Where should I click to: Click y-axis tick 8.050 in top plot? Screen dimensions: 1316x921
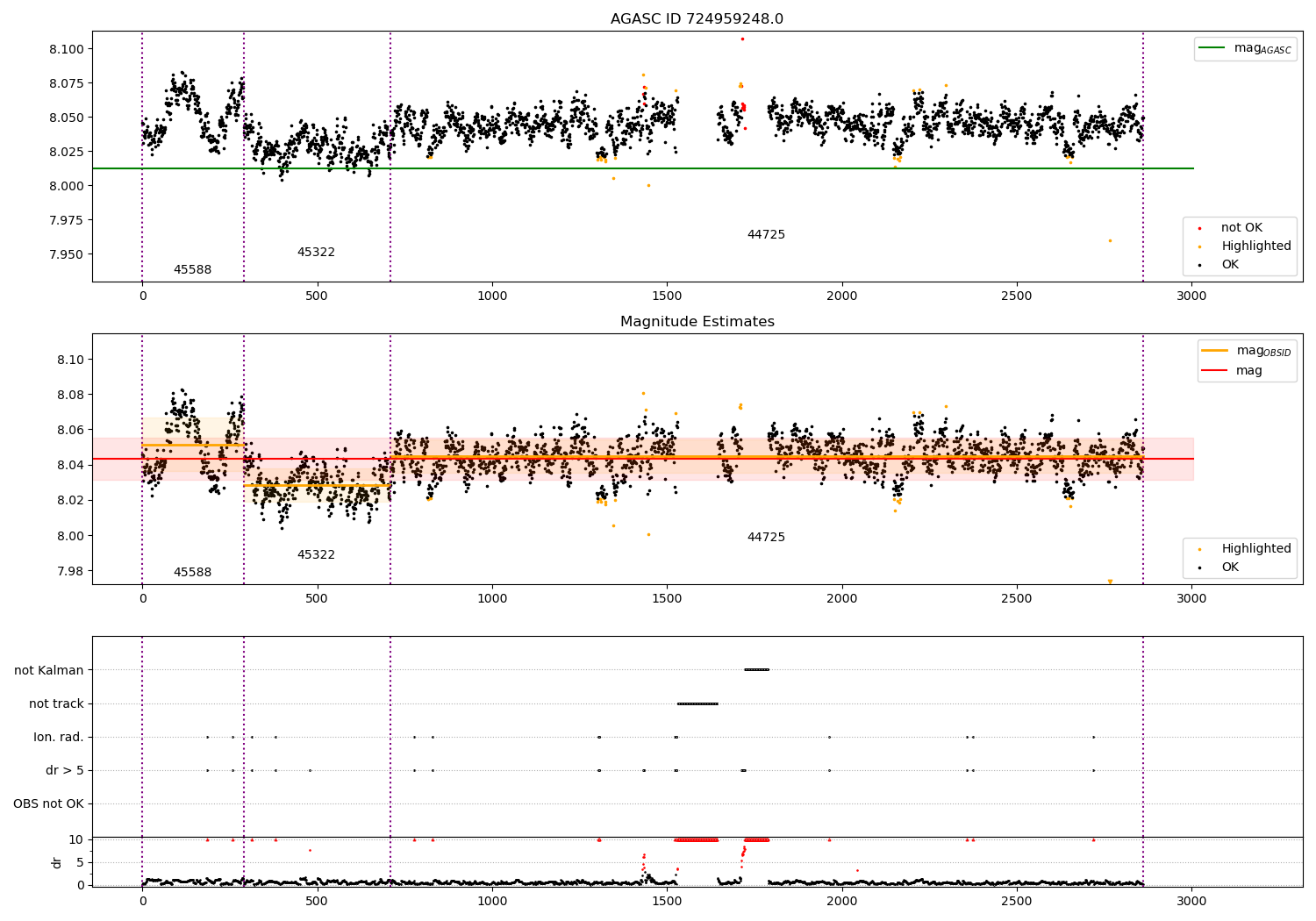[67, 118]
